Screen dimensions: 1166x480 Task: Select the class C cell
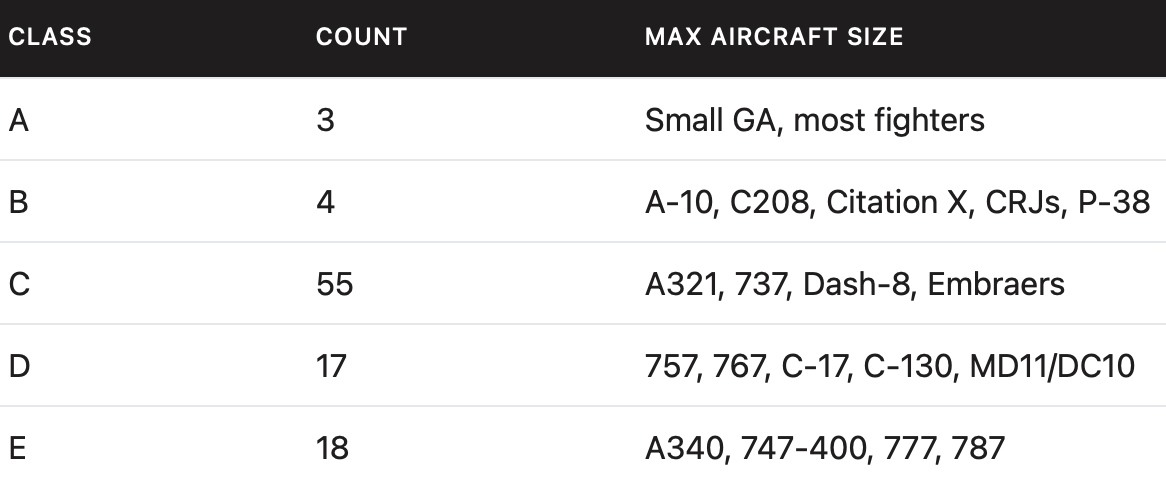19,285
